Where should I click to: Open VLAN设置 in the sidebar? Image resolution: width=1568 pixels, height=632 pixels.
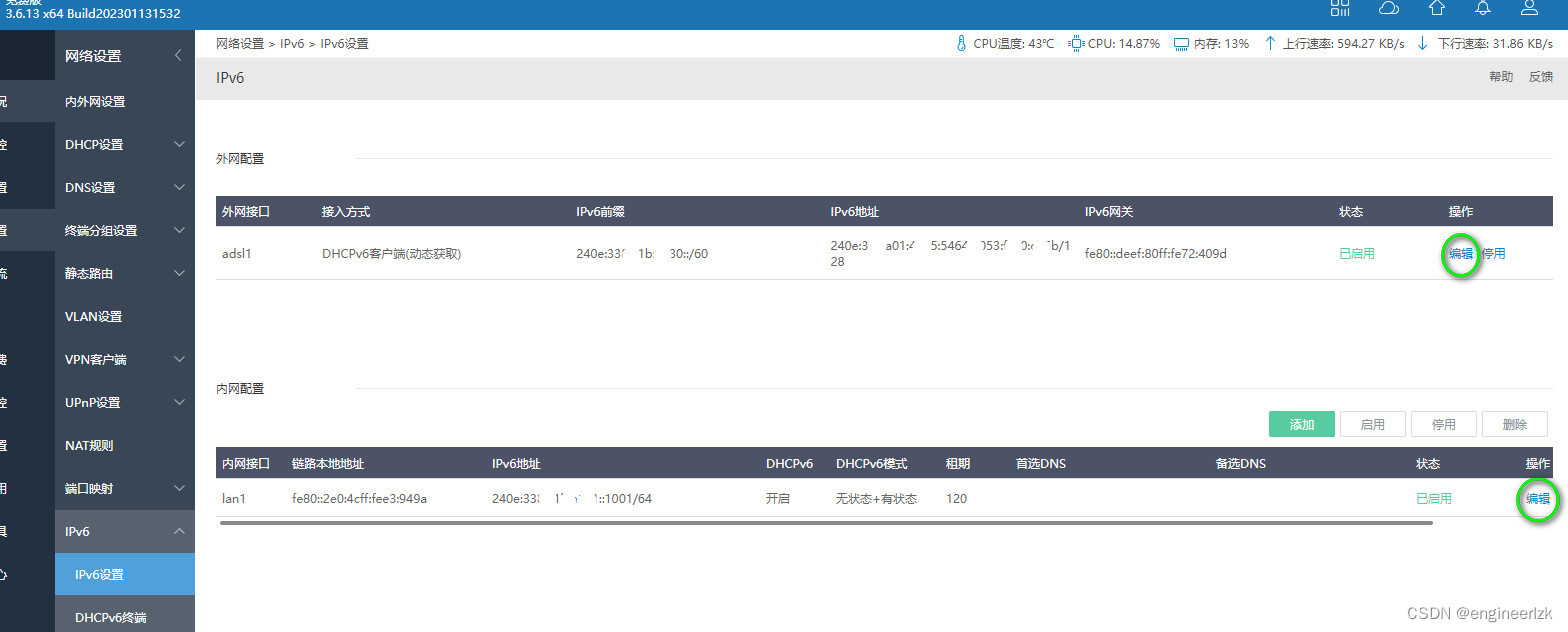coord(93,317)
